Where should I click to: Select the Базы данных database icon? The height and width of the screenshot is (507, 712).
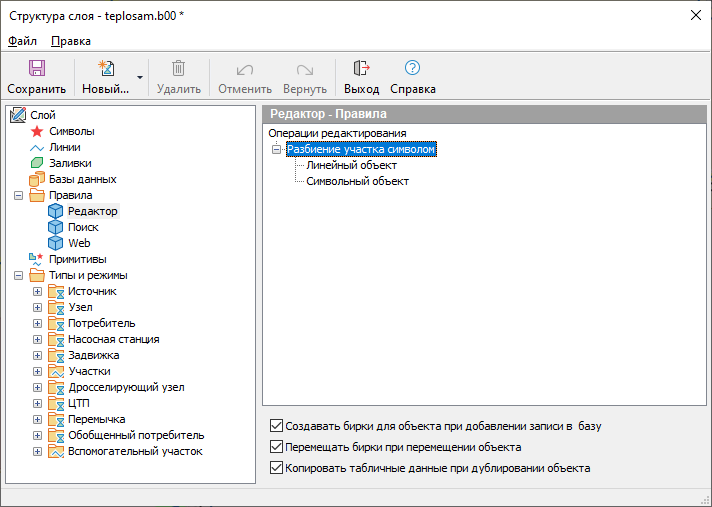[x=37, y=179]
